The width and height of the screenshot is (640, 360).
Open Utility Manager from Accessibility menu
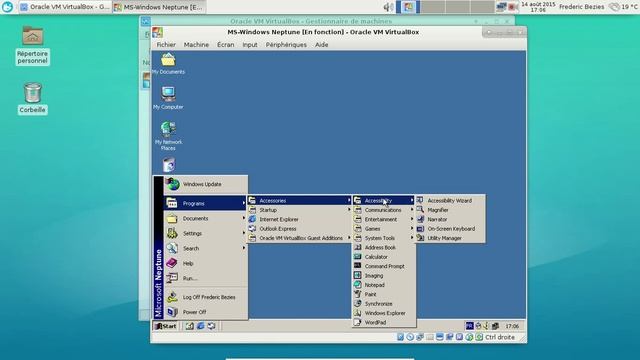(x=450, y=238)
